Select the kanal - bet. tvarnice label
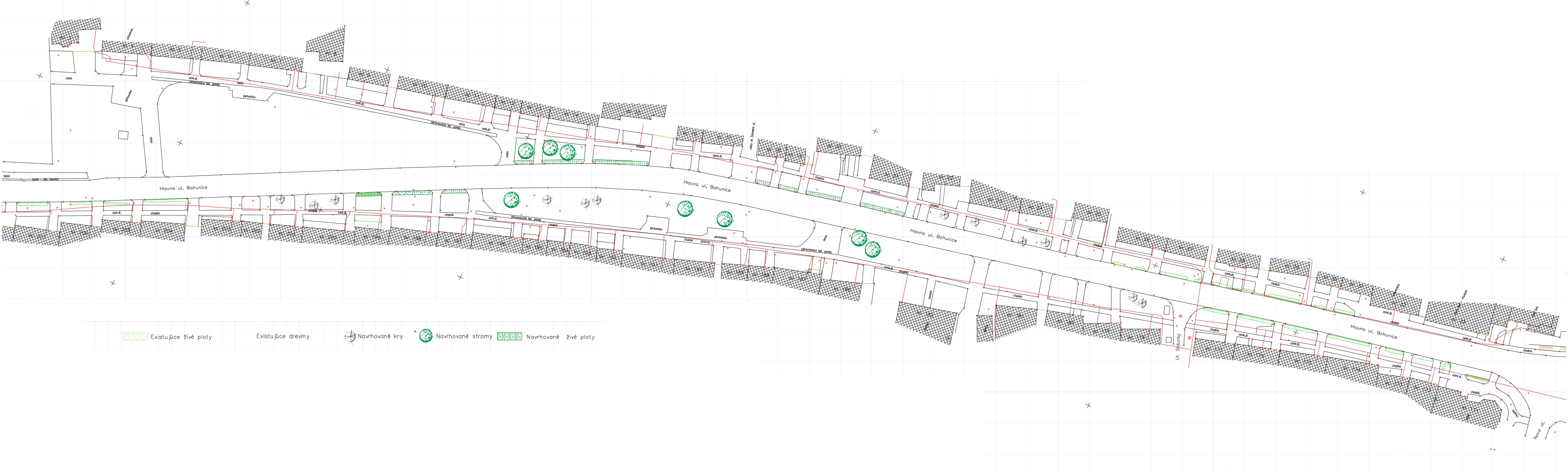This screenshot has height=470, width=1568. [46, 179]
